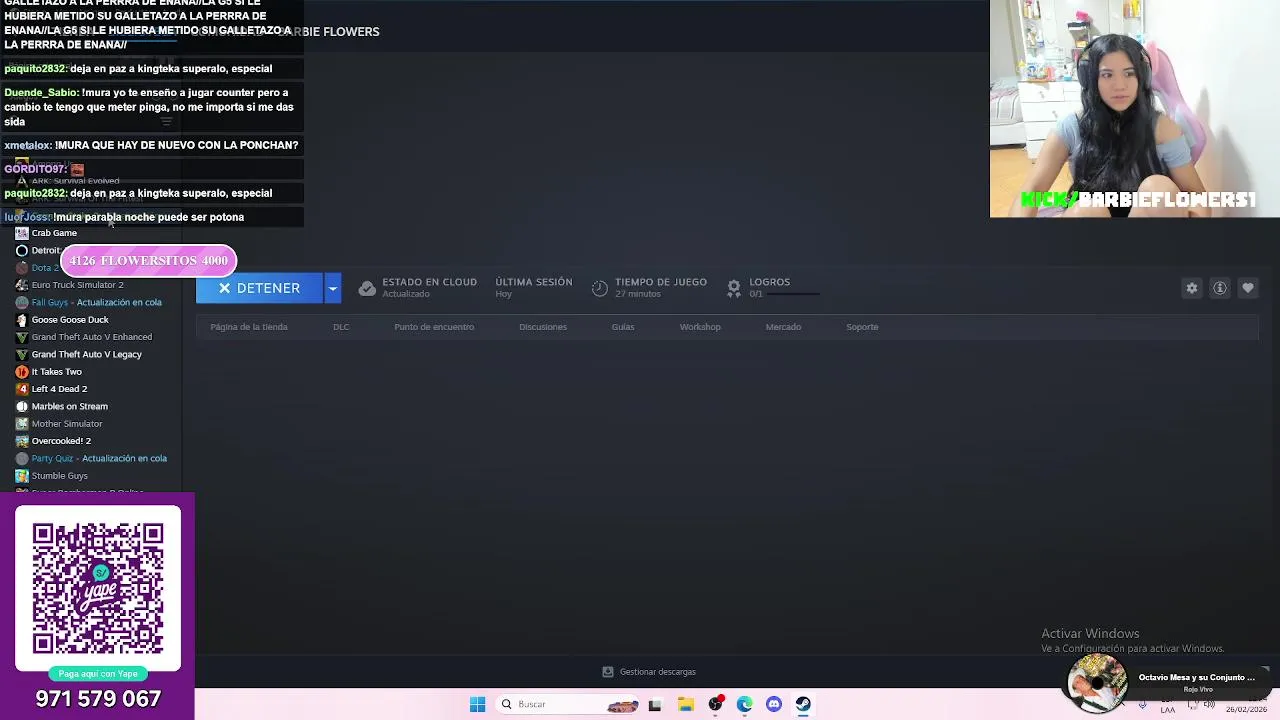Click the It Takes Two icon
Screen dimensions: 1280x720
22,372
